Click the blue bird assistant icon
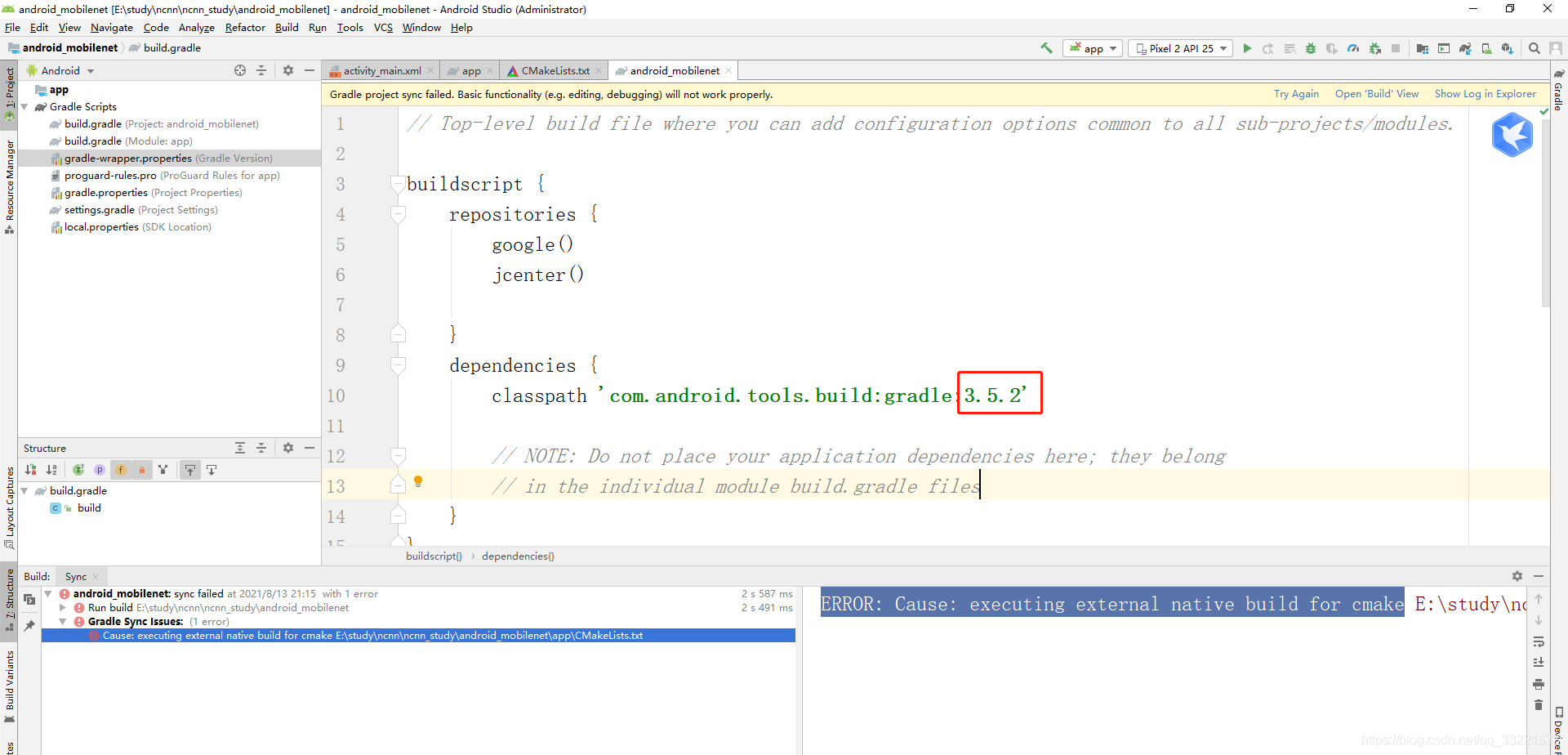The width and height of the screenshot is (1568, 755). (1512, 135)
